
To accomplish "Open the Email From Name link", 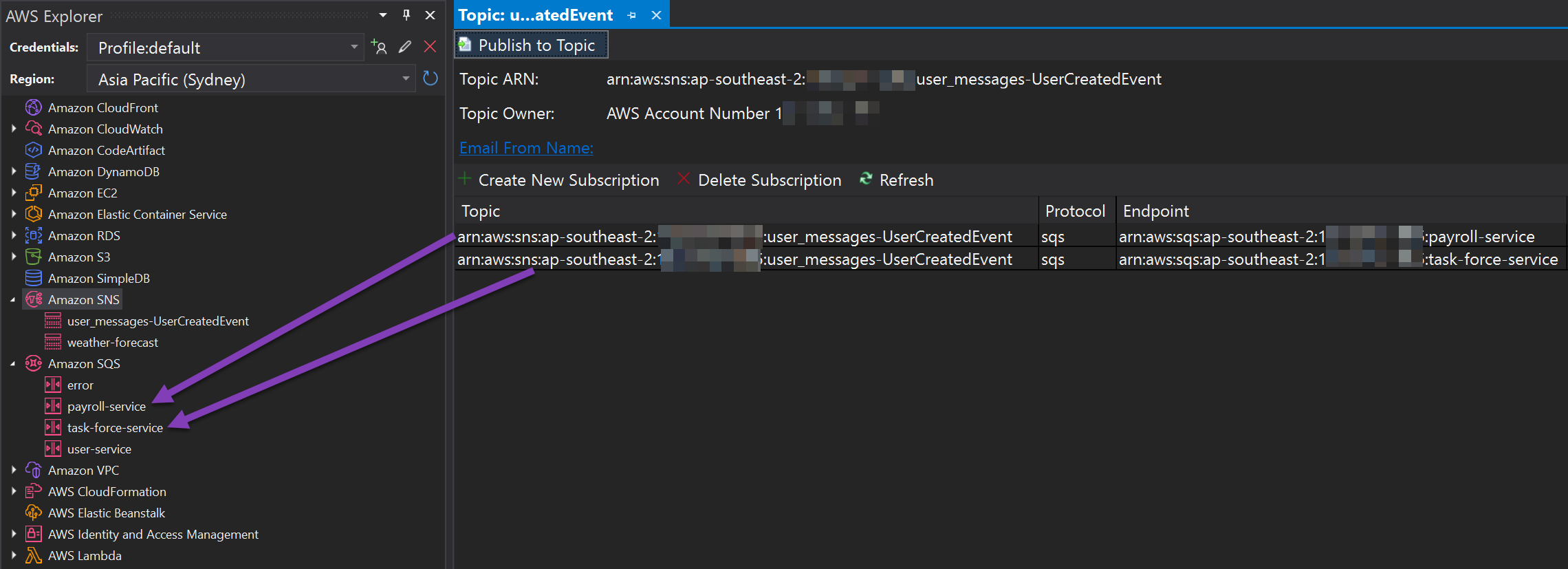I will click(526, 148).
